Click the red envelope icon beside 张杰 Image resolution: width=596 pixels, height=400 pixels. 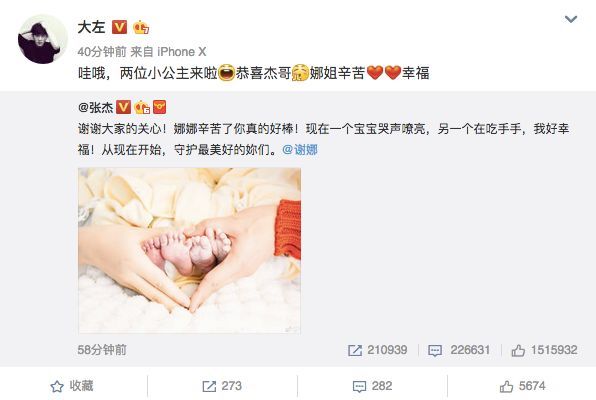(x=159, y=108)
